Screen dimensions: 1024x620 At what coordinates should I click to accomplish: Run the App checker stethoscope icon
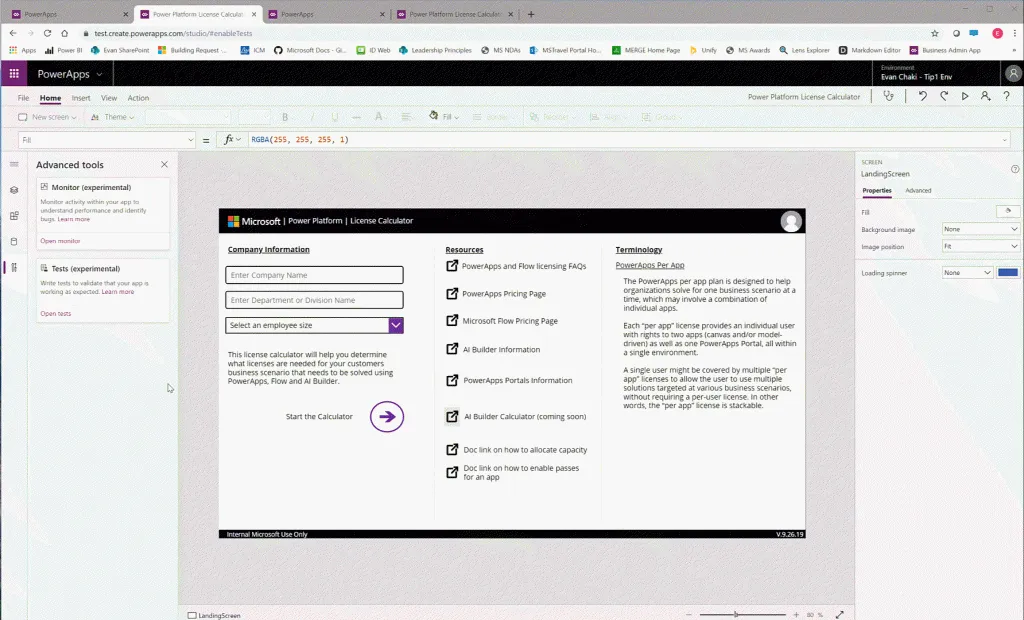(x=888, y=96)
